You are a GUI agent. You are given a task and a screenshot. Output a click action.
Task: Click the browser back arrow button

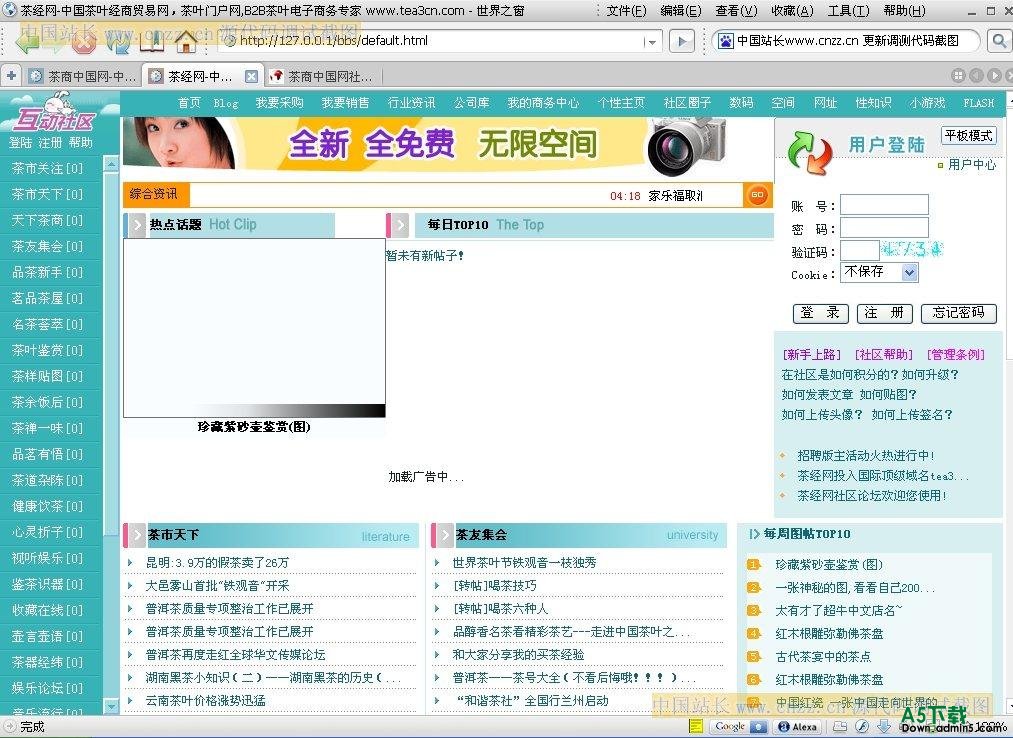click(27, 42)
